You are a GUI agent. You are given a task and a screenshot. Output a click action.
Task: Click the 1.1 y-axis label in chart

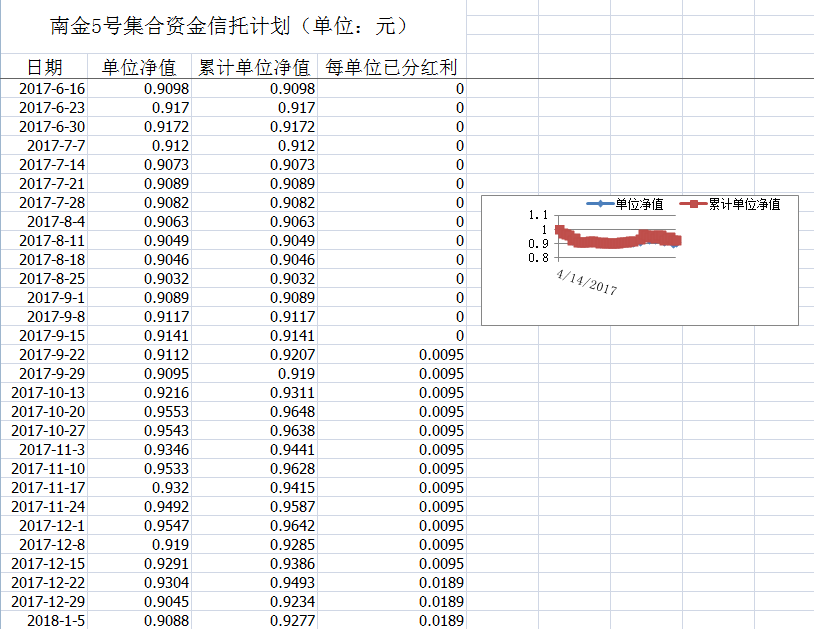(x=537, y=215)
